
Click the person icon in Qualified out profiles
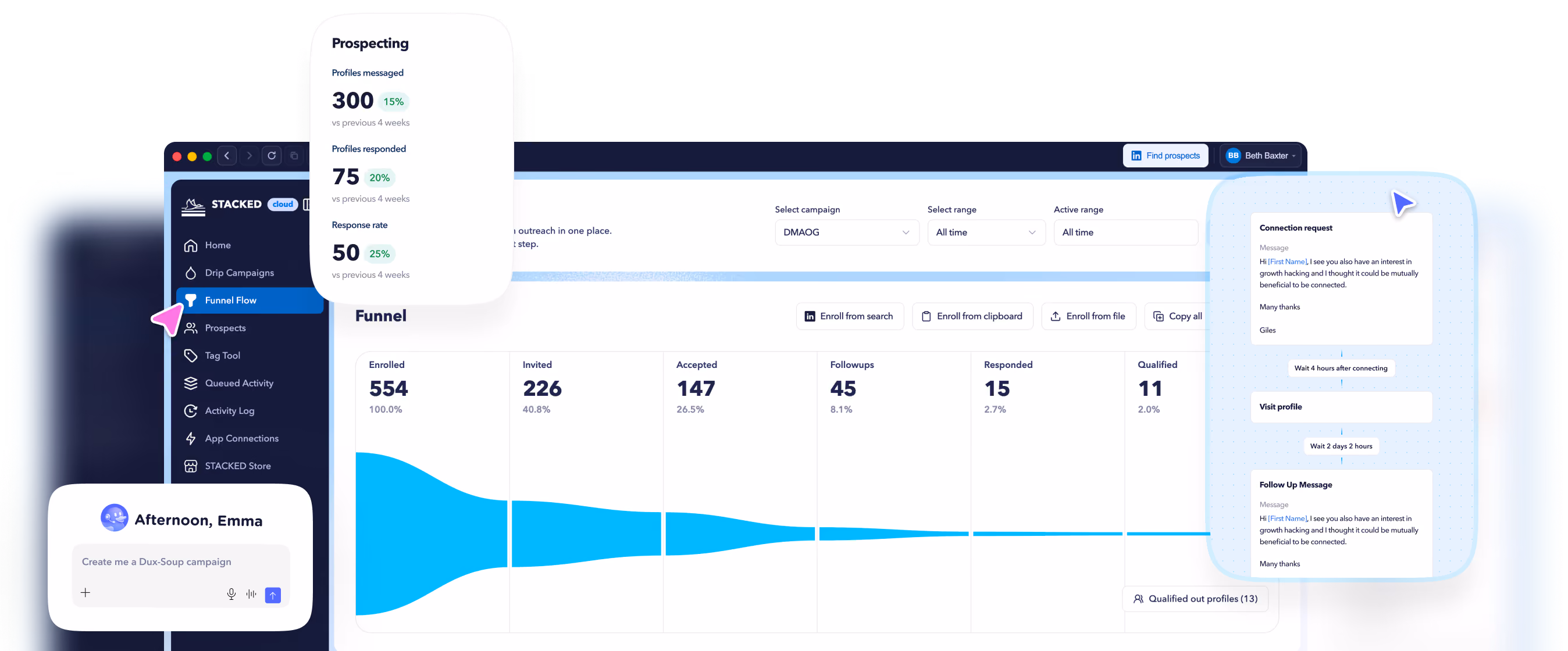(1138, 599)
